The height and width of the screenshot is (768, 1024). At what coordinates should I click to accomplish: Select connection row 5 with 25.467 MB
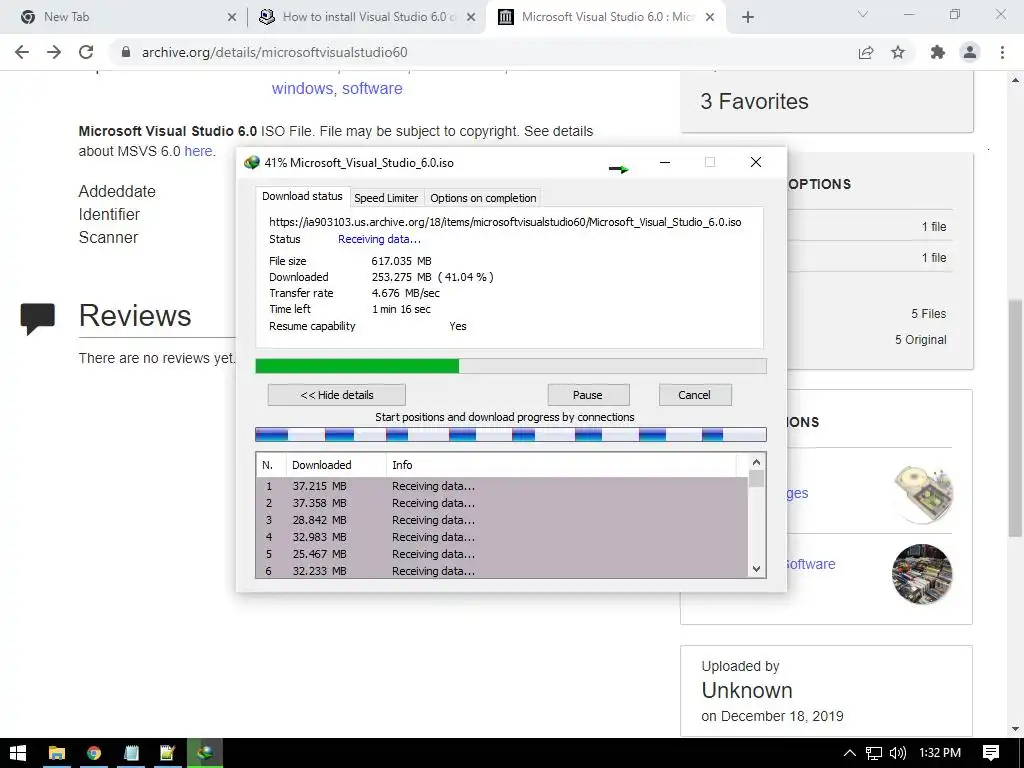click(502, 554)
